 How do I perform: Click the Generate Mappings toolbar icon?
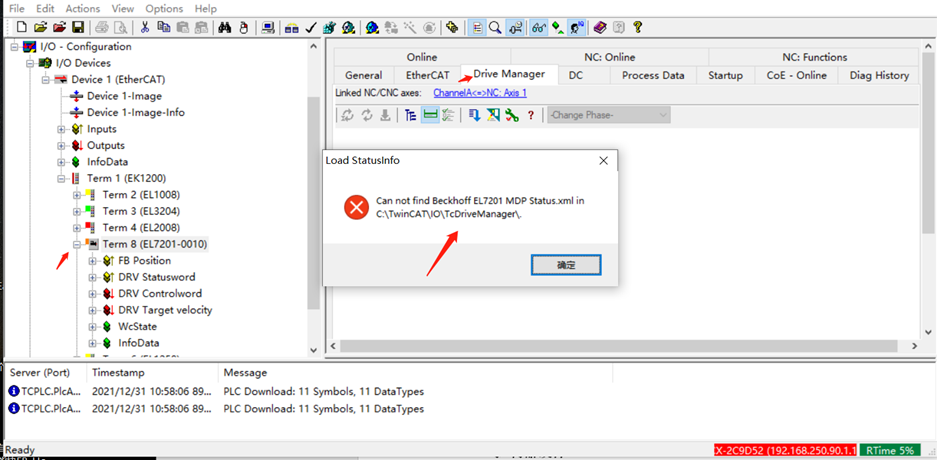click(x=292, y=27)
